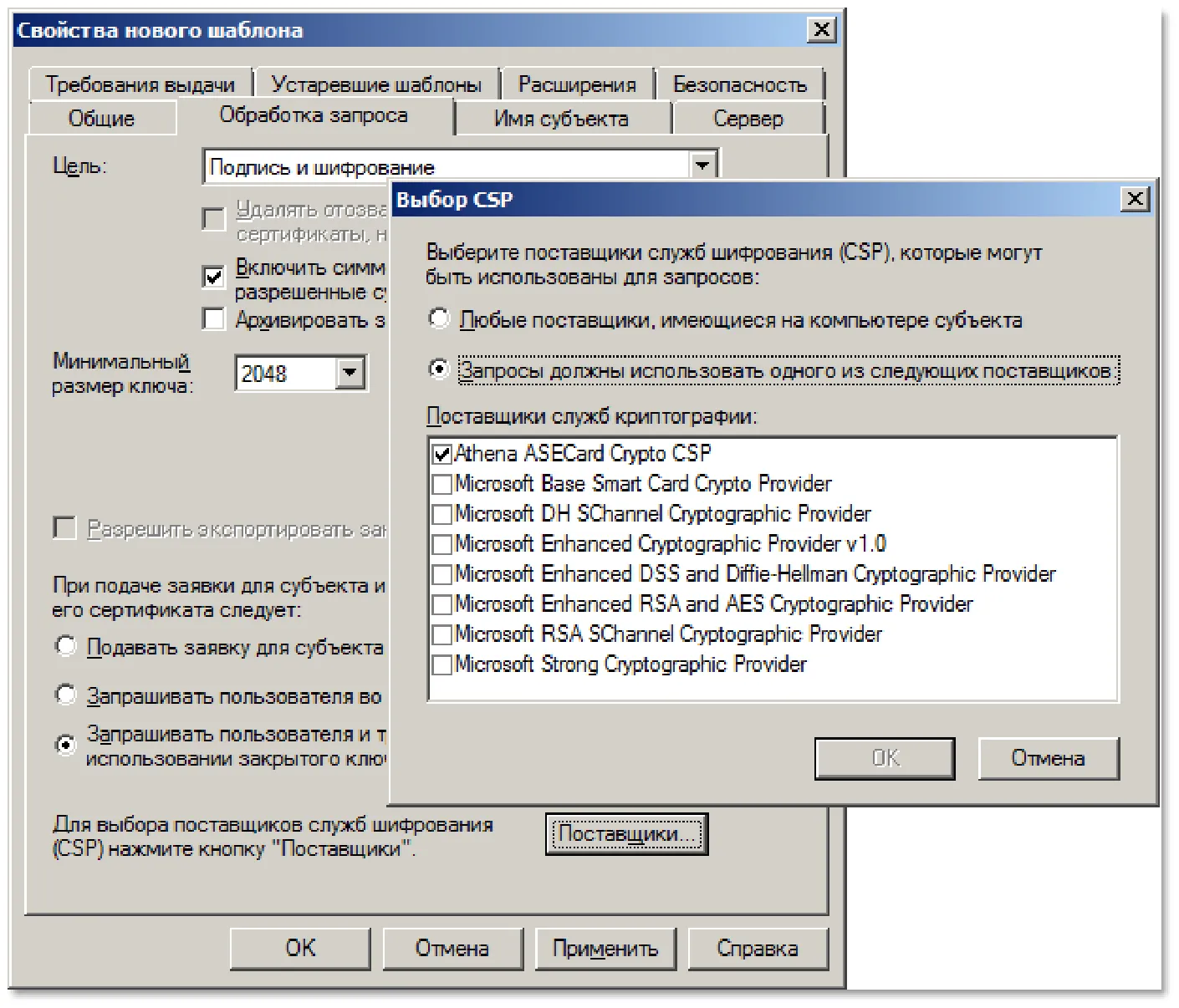Check Microsoft DH SChannel Cryptographic Provider
Image resolution: width=1179 pixels, height=1008 pixels.
[441, 514]
